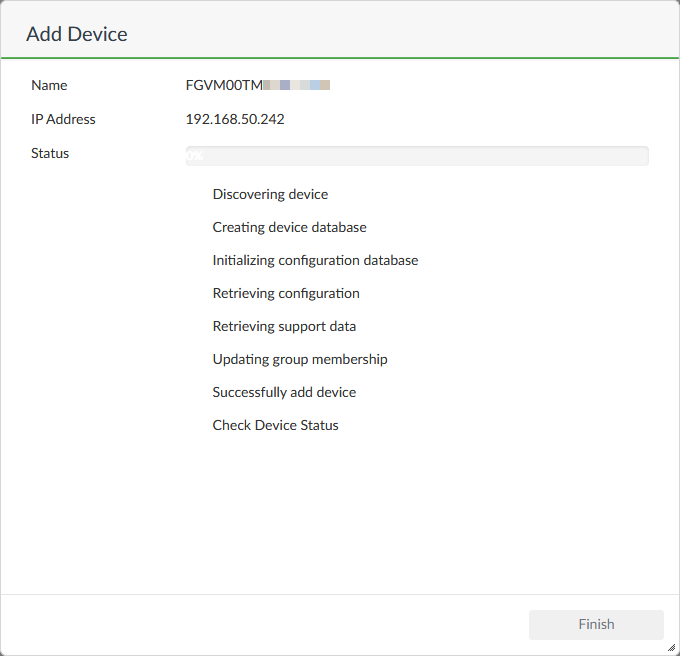Image resolution: width=680 pixels, height=656 pixels.
Task: Click the Status field label
Action: click(x=50, y=153)
